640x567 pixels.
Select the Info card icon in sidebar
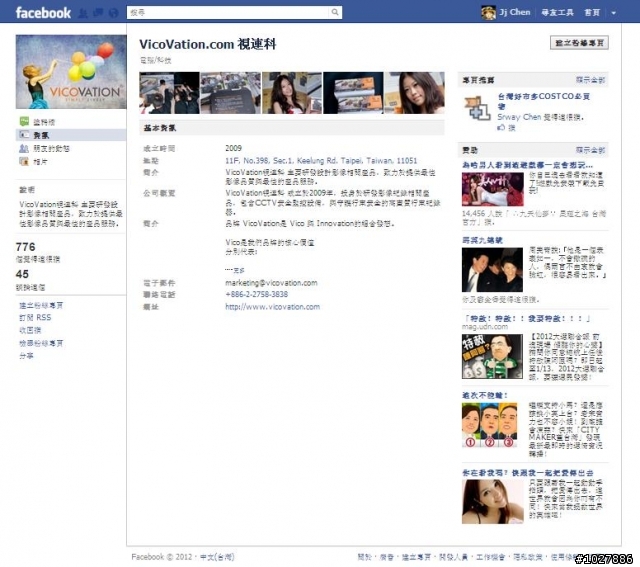coord(24,135)
